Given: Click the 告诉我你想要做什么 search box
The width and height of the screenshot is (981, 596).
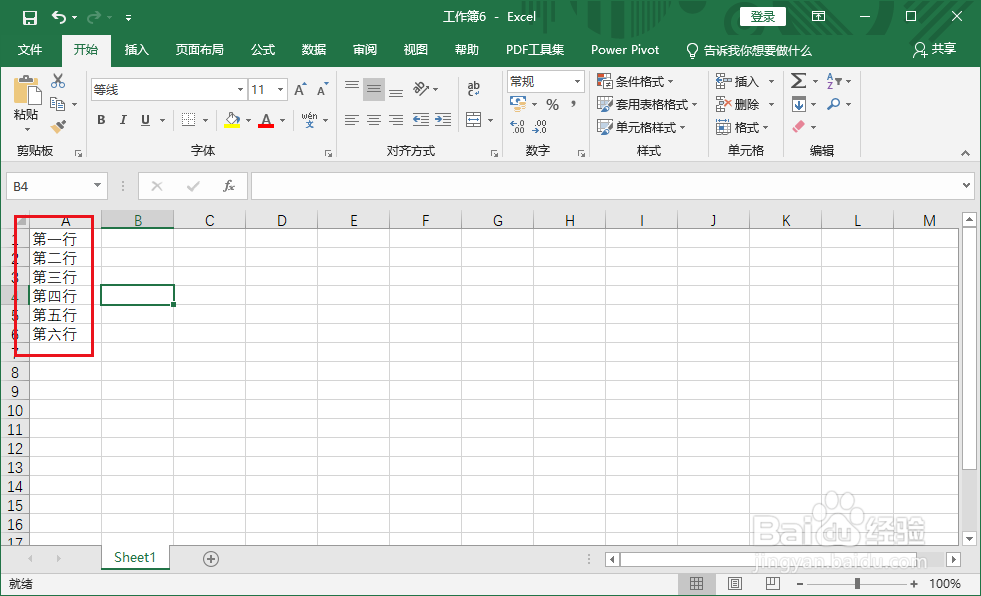Looking at the screenshot, I should click(749, 50).
